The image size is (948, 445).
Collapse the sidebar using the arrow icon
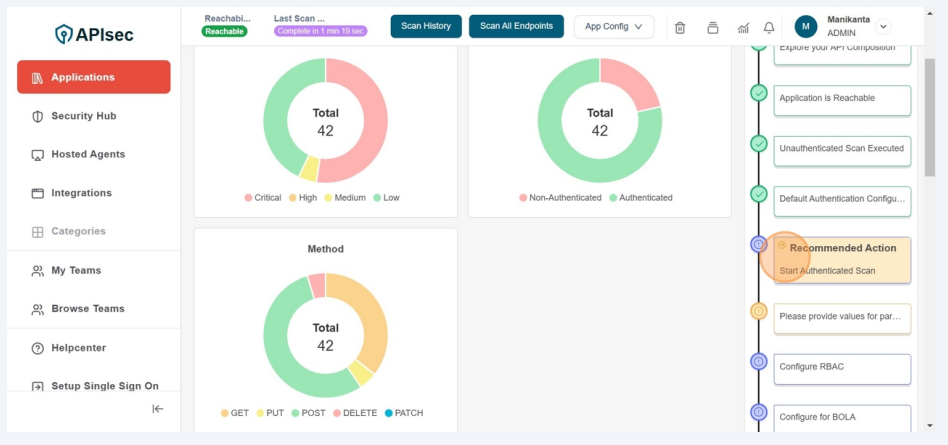pyautogui.click(x=157, y=408)
